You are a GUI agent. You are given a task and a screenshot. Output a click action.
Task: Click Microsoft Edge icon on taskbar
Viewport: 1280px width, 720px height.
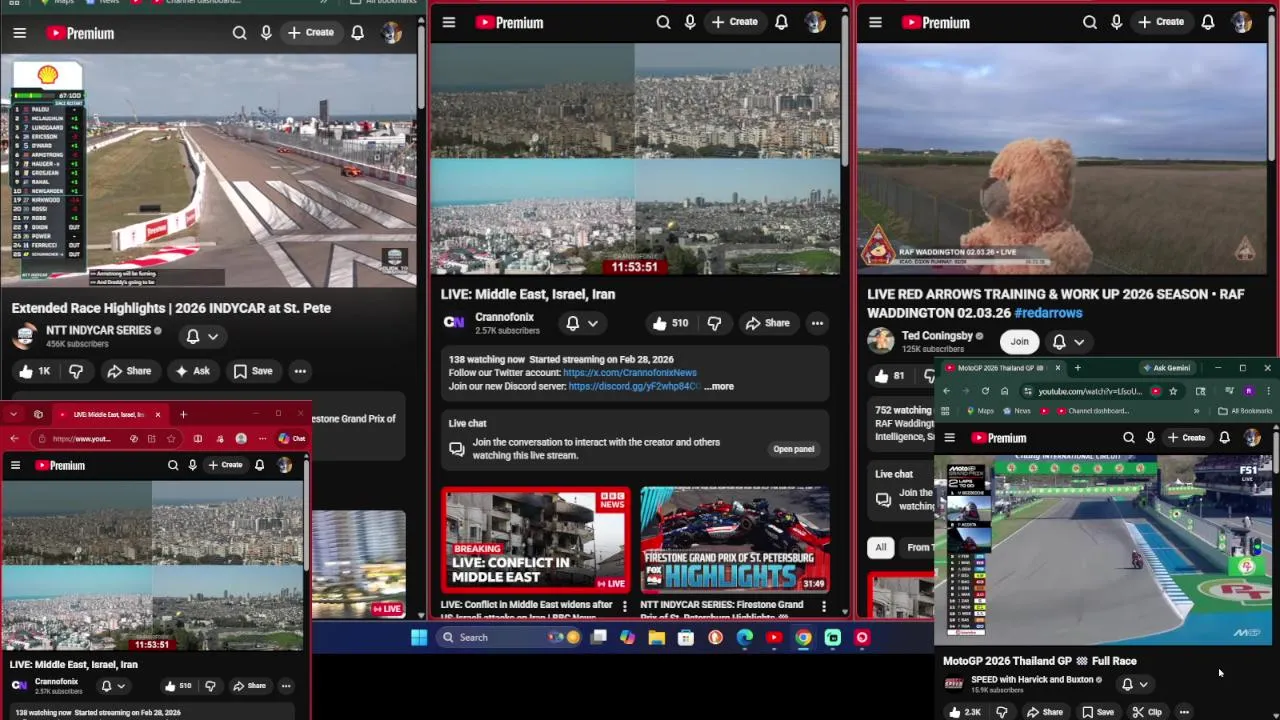[x=745, y=637]
